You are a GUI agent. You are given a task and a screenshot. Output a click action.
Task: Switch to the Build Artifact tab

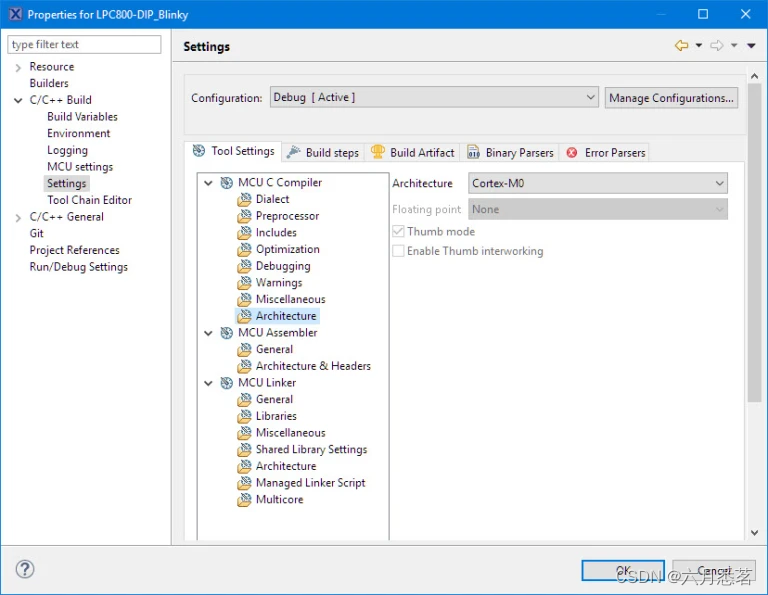click(x=413, y=152)
